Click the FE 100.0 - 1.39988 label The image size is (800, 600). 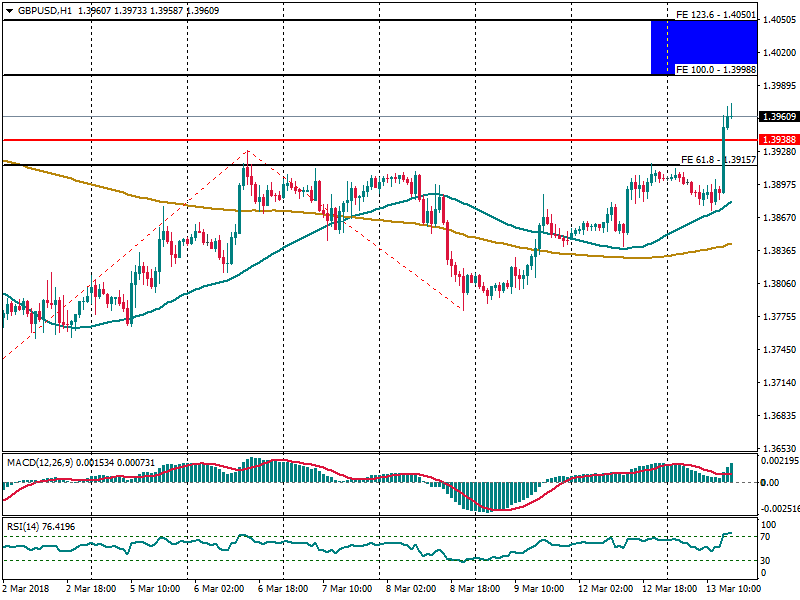[x=715, y=70]
